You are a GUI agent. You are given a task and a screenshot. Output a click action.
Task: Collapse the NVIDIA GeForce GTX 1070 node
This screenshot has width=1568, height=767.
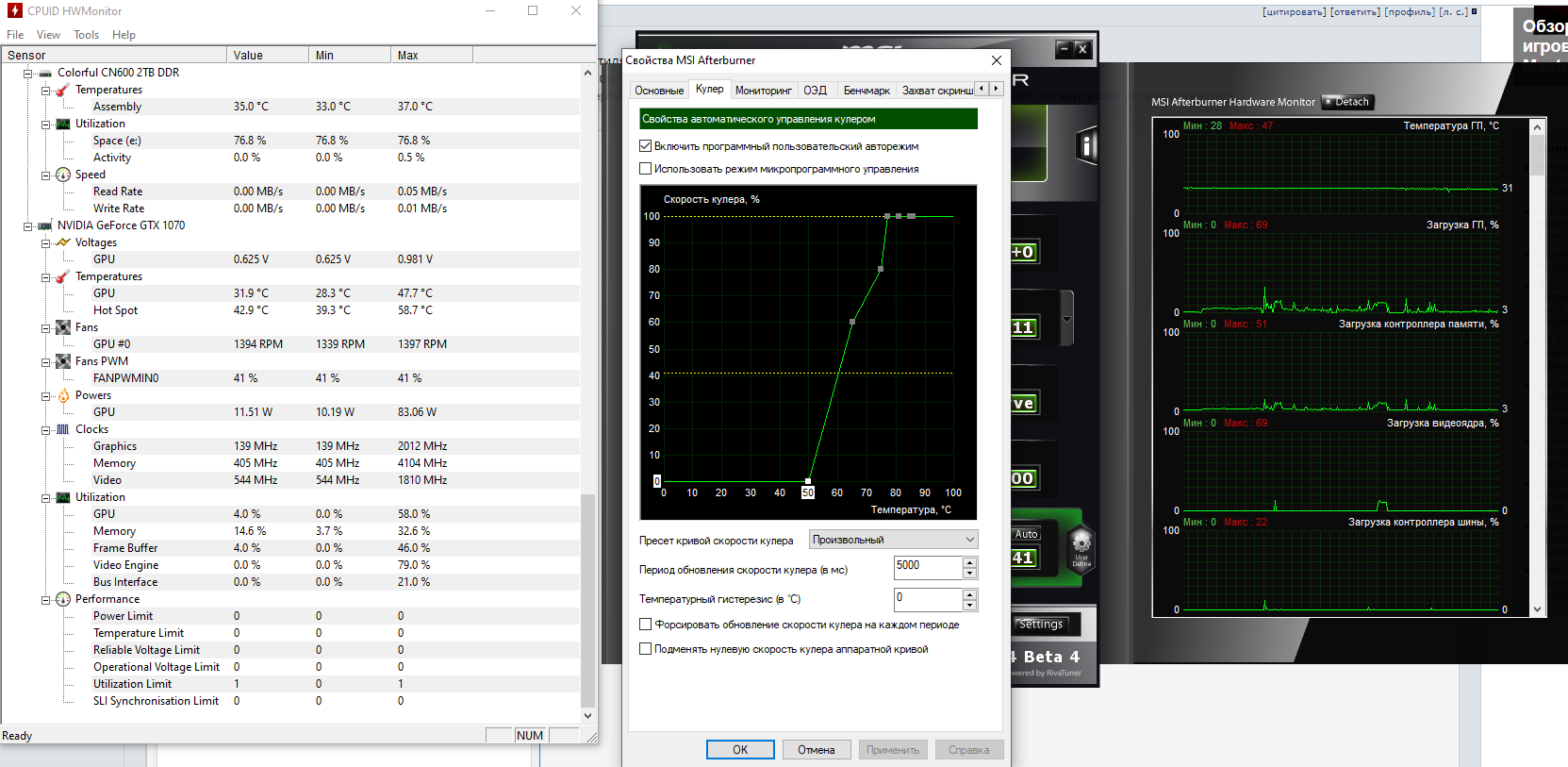28,225
